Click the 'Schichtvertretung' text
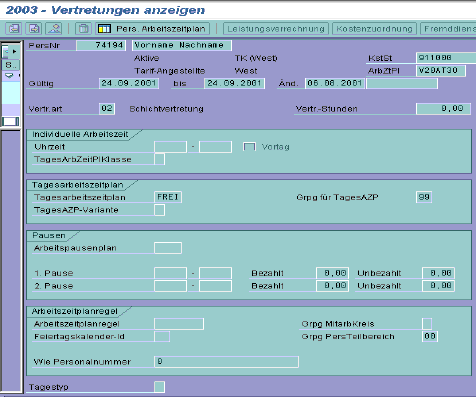 pyautogui.click(x=166, y=109)
